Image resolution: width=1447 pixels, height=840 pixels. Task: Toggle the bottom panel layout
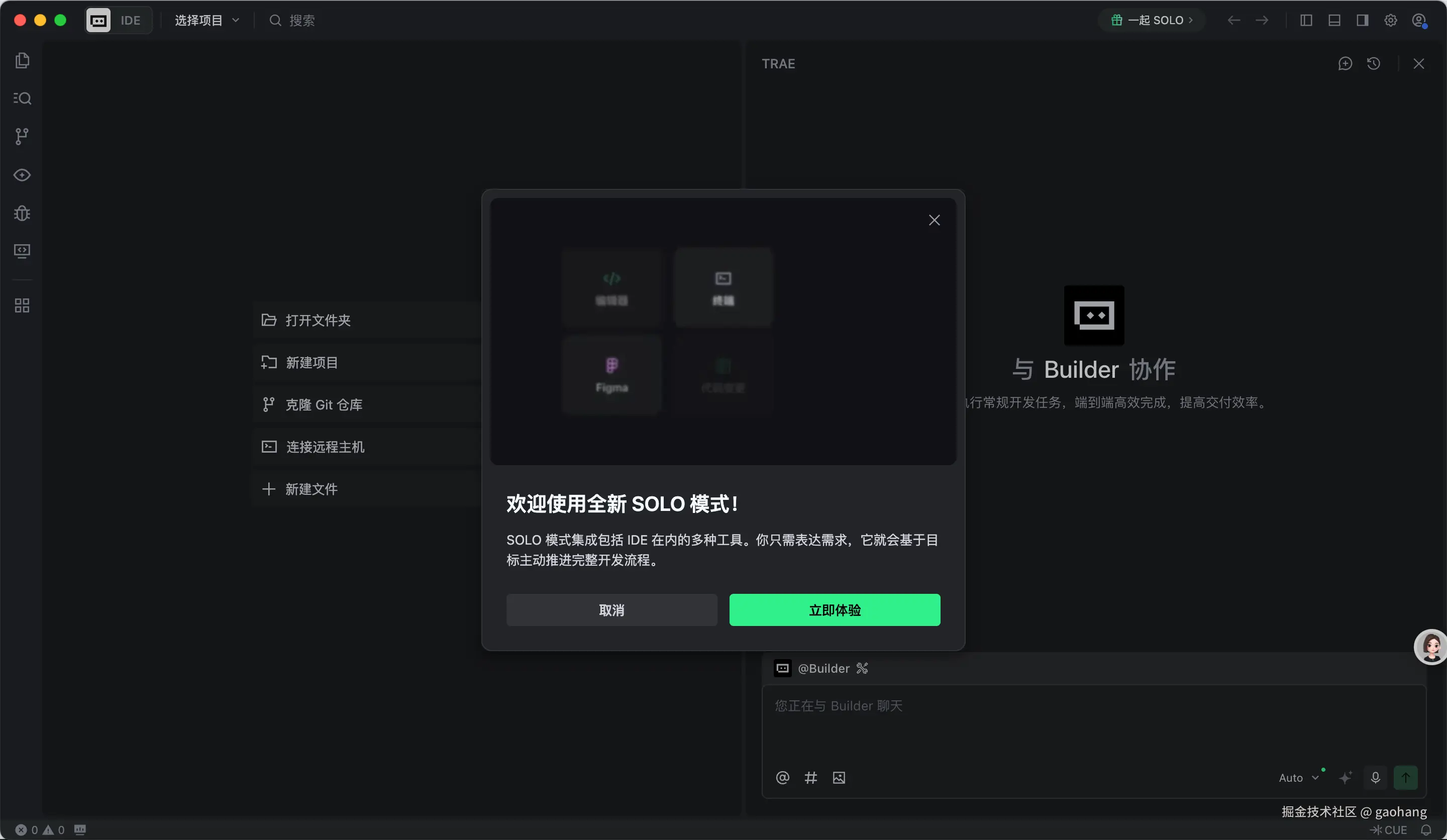coord(1334,21)
